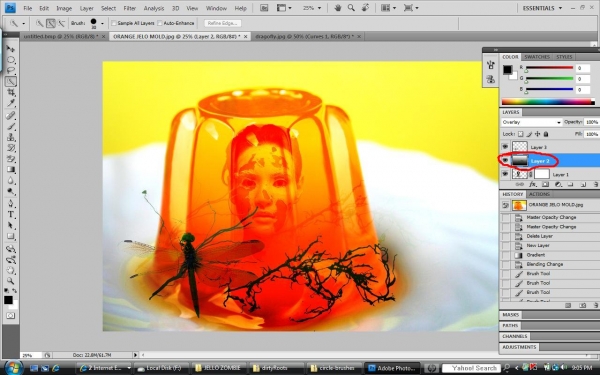Expand the Masks panel

click(511, 315)
